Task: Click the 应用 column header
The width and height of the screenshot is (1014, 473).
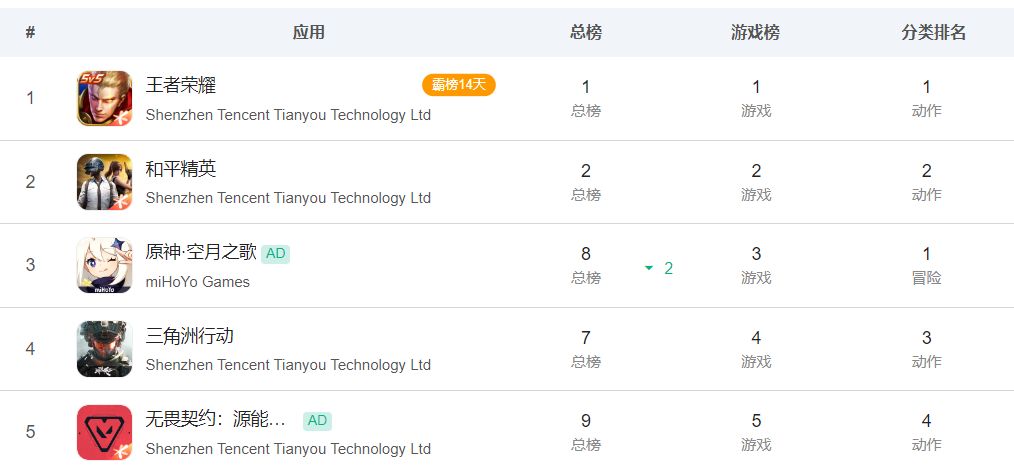Action: (309, 33)
